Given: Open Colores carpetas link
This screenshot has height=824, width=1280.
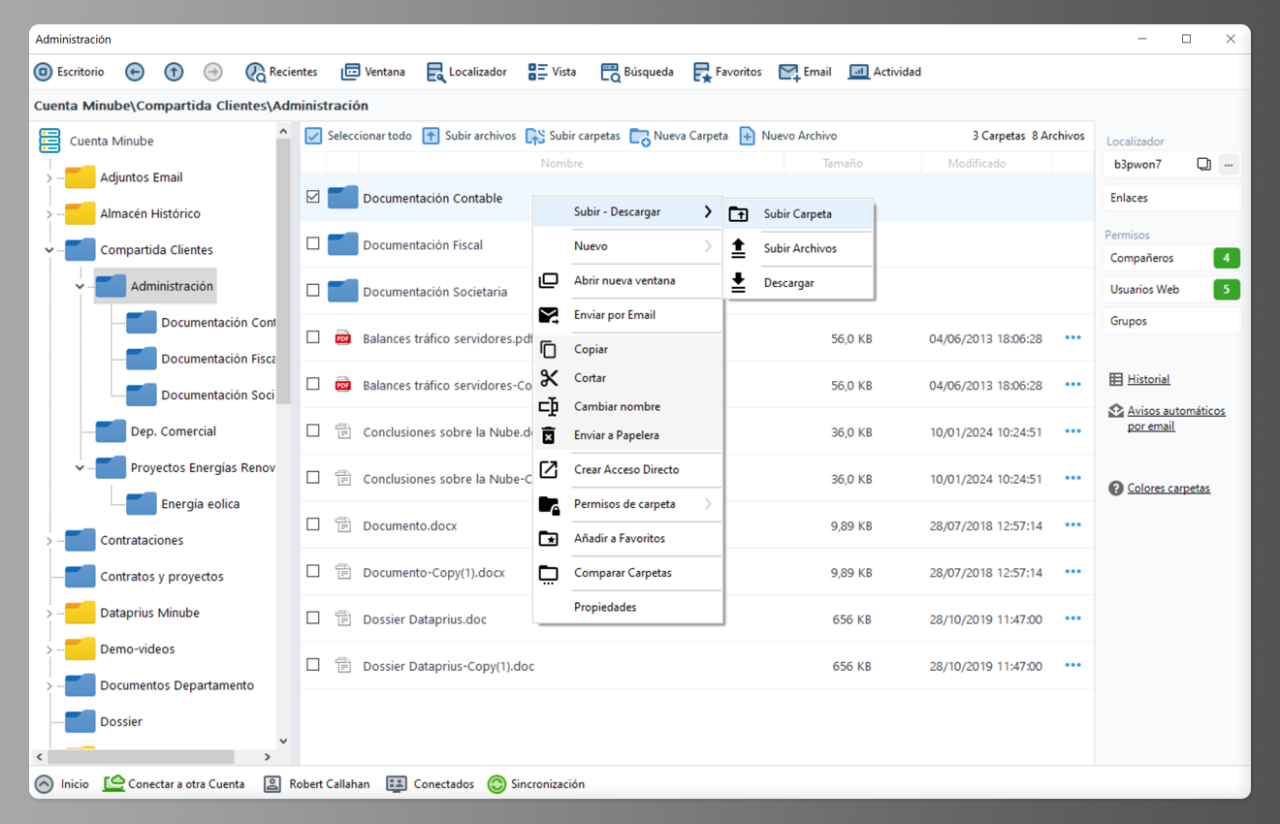Looking at the screenshot, I should pyautogui.click(x=1168, y=489).
